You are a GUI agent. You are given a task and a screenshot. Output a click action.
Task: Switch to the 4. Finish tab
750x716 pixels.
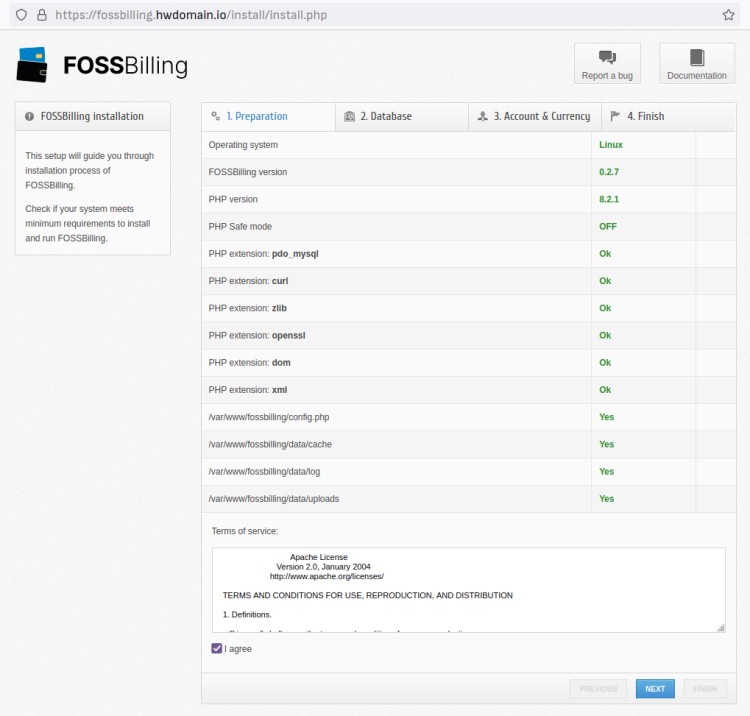(668, 116)
